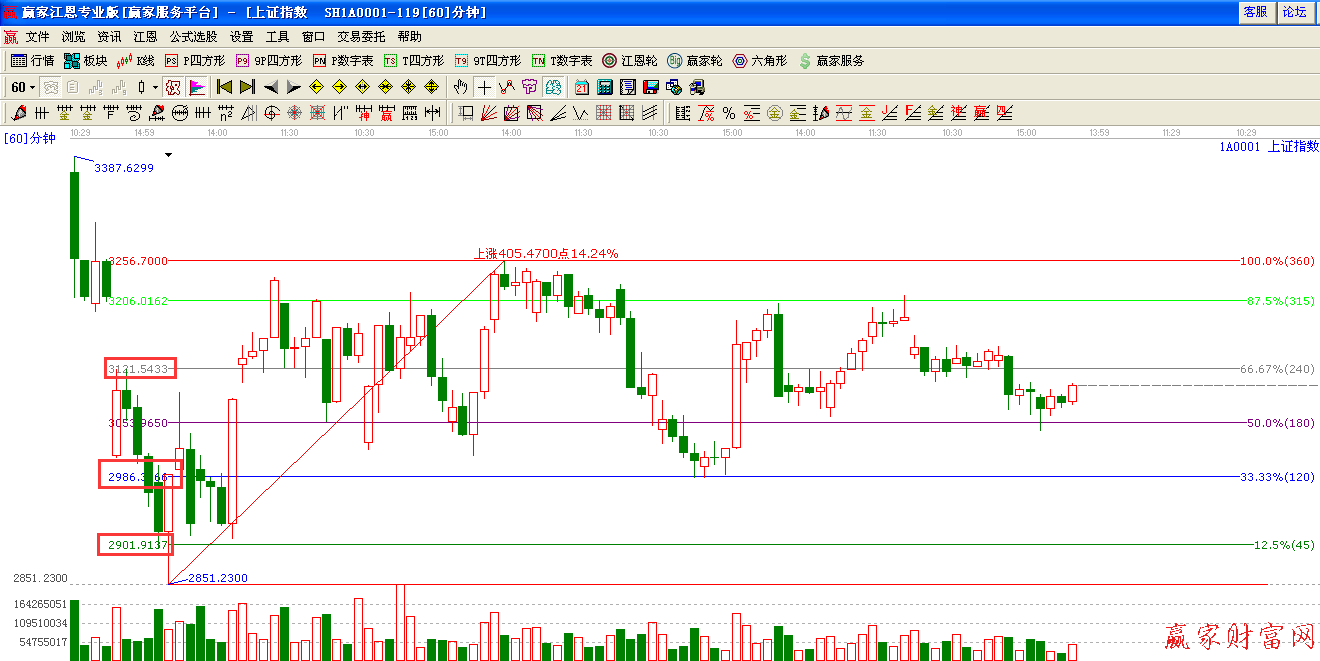This screenshot has height=661, width=1320.
Task: Expand the small black triangle above chart
Action: pos(169,155)
